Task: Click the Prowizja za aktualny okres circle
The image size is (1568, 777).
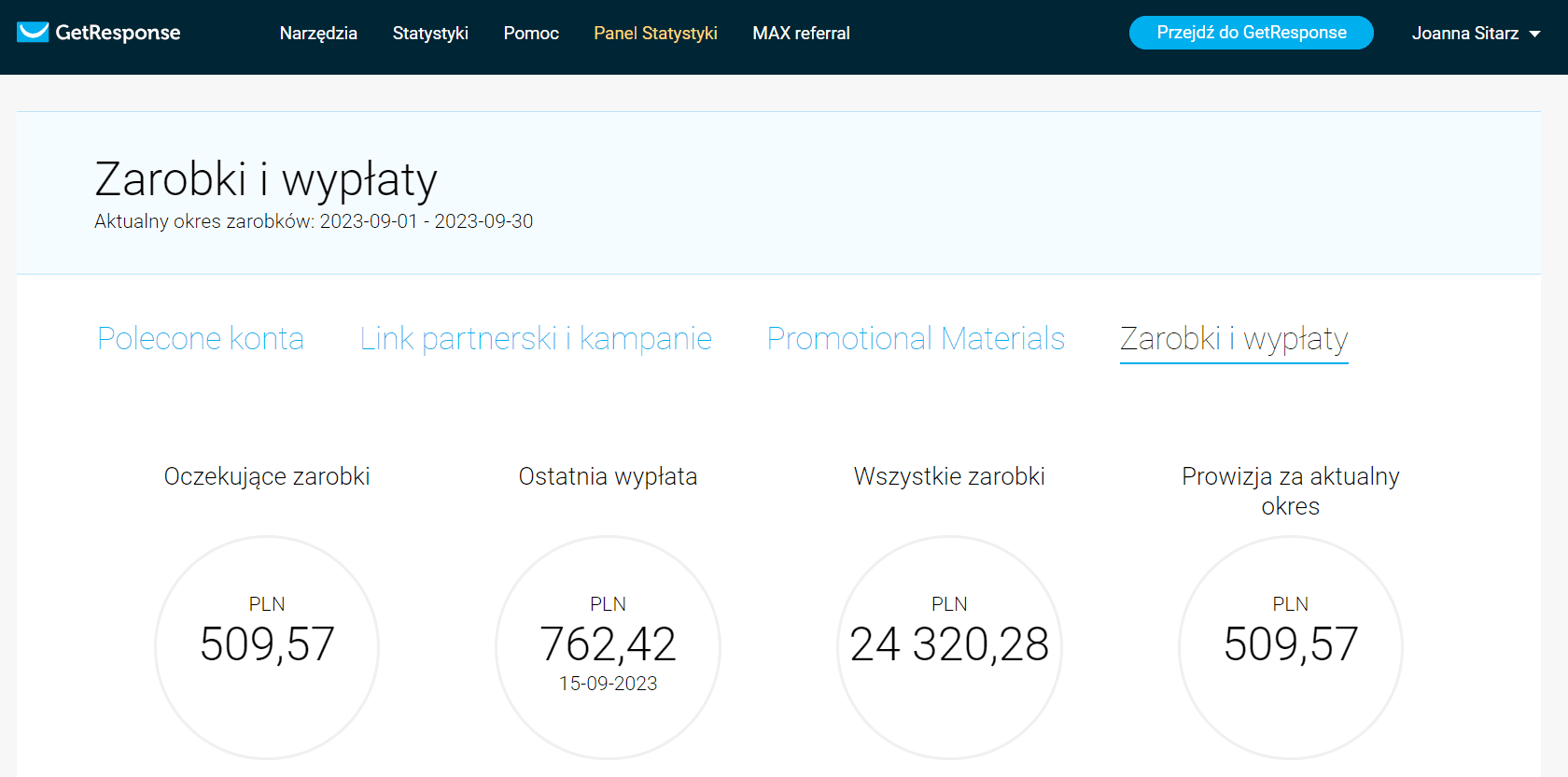Action: pyautogui.click(x=1291, y=647)
